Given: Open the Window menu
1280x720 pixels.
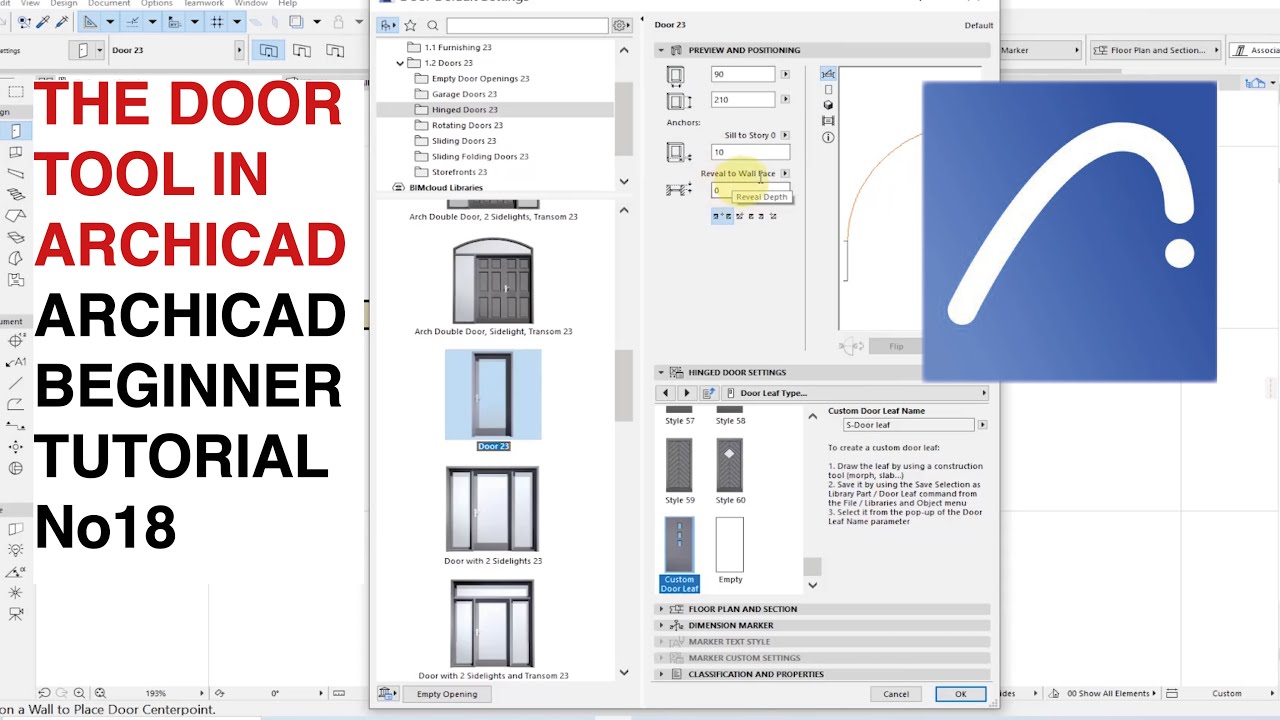Looking at the screenshot, I should 251,4.
